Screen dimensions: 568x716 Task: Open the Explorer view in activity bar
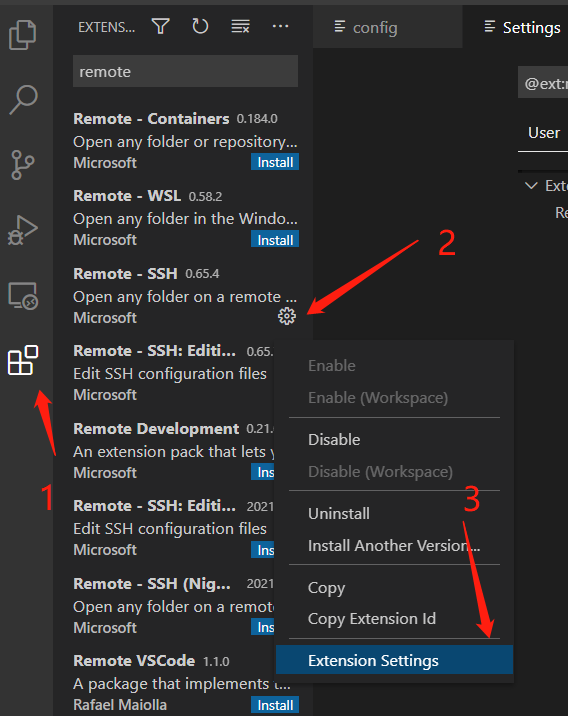click(x=23, y=35)
